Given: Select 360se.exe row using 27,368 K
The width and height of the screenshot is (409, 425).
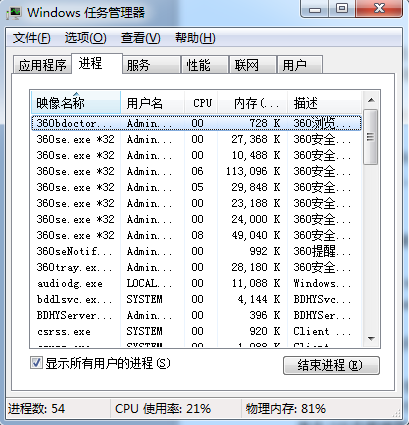Looking at the screenshot, I should [196, 139].
